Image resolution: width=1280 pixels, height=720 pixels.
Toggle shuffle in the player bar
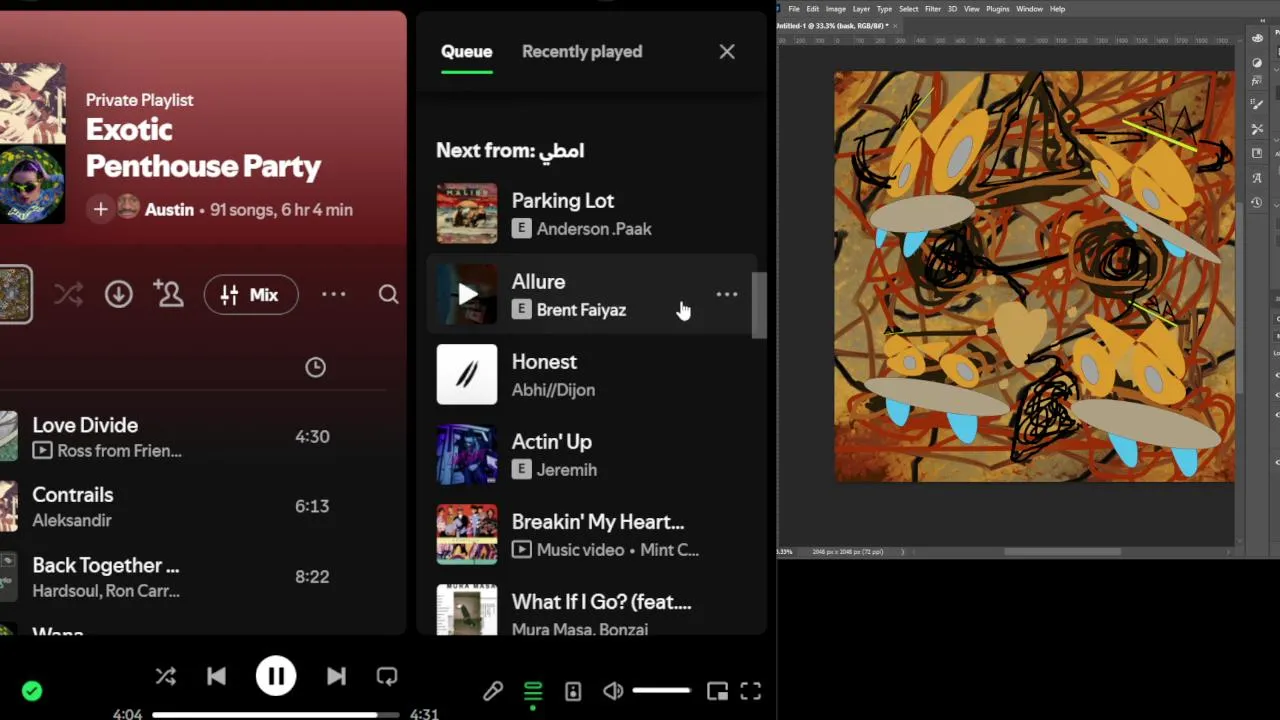click(166, 677)
